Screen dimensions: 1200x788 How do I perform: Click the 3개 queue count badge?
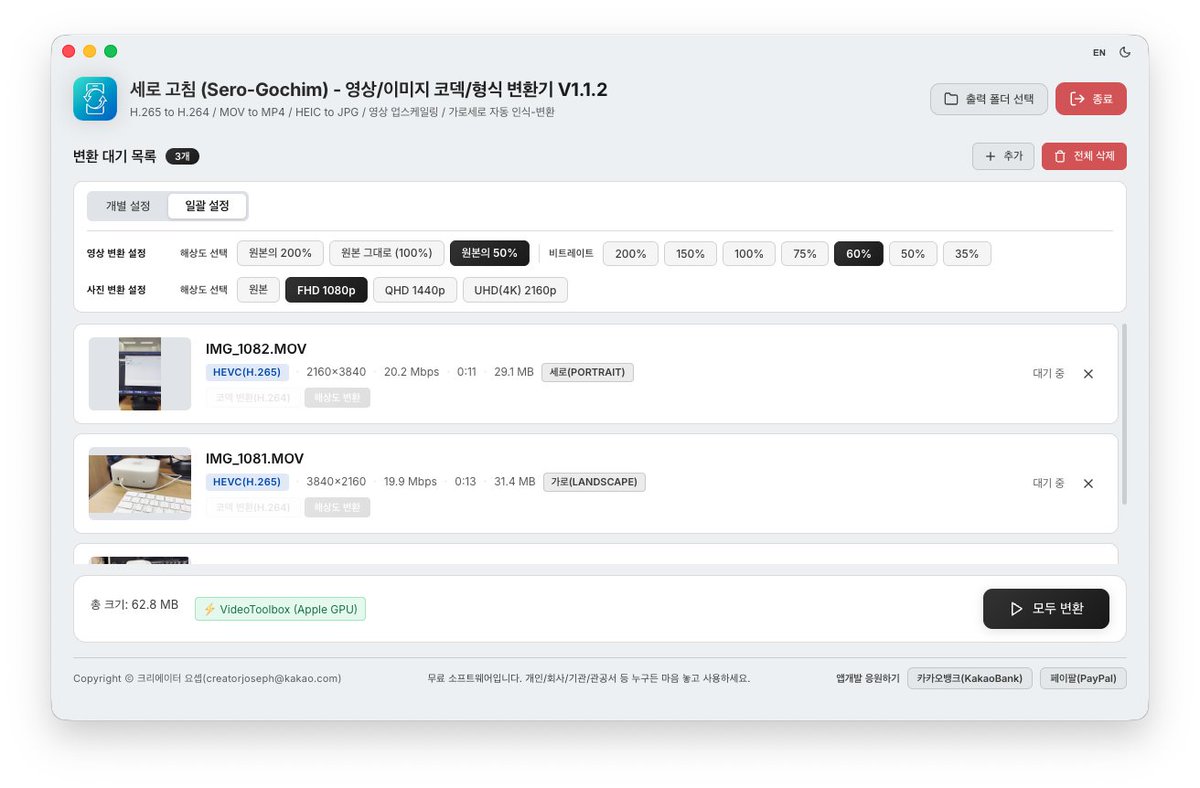pyautogui.click(x=183, y=156)
